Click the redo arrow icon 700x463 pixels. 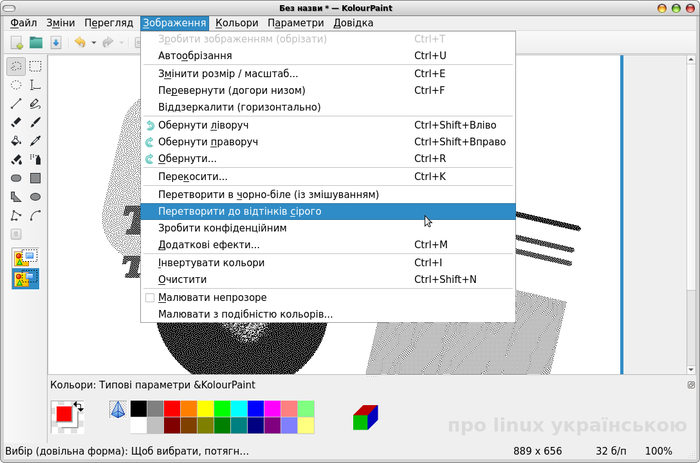coord(108,43)
